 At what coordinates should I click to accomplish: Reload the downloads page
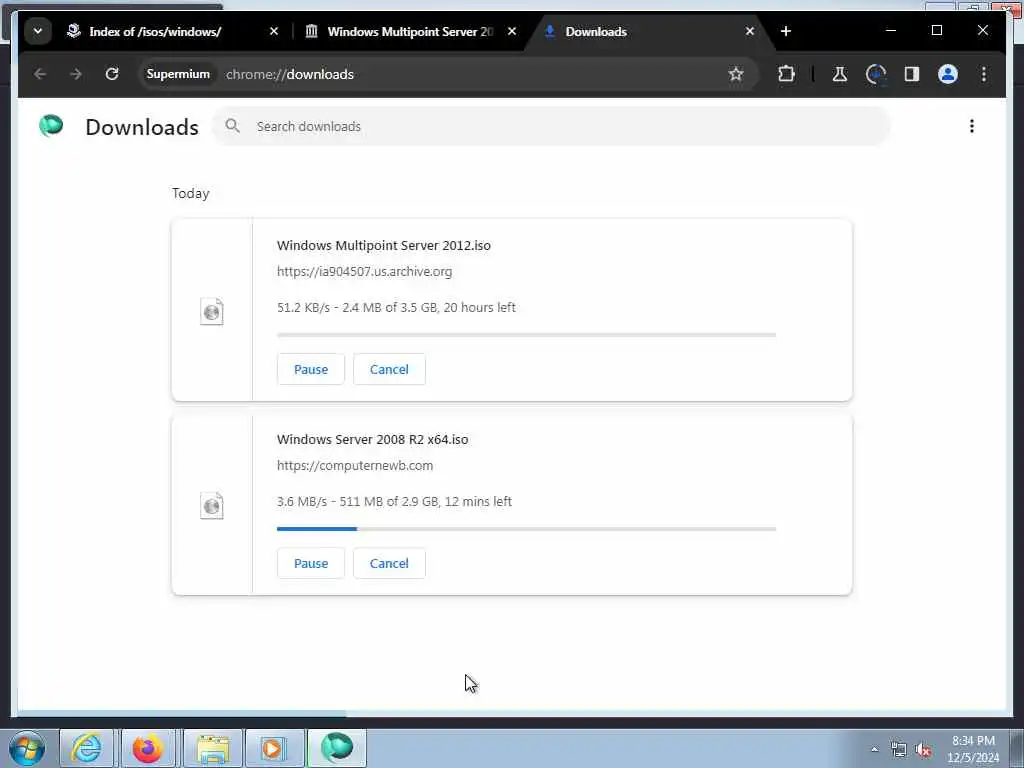112,74
